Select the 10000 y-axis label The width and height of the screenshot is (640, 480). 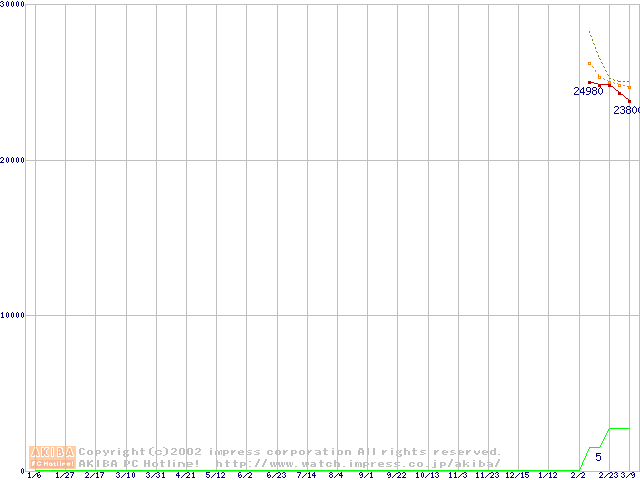tap(13, 315)
